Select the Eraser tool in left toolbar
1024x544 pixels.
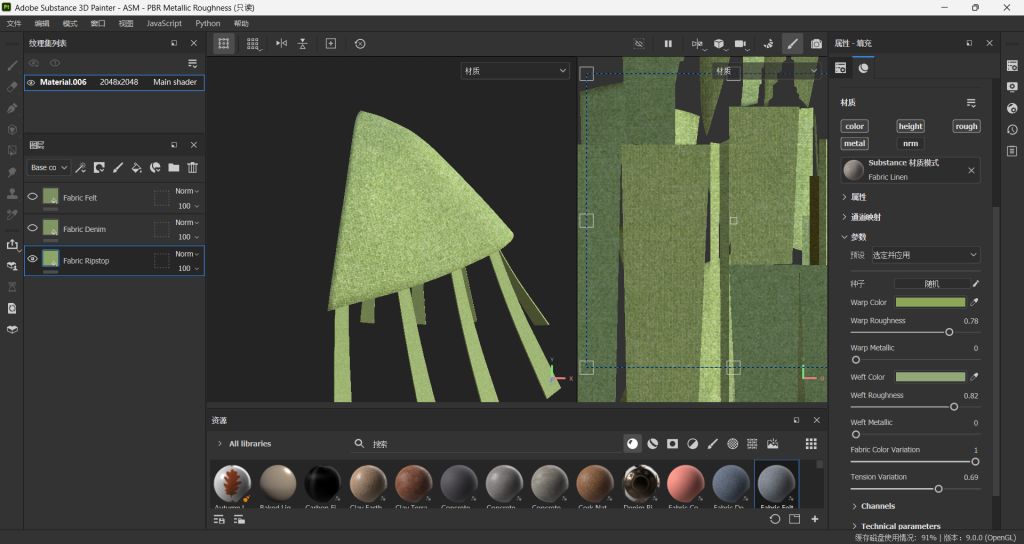point(12,87)
